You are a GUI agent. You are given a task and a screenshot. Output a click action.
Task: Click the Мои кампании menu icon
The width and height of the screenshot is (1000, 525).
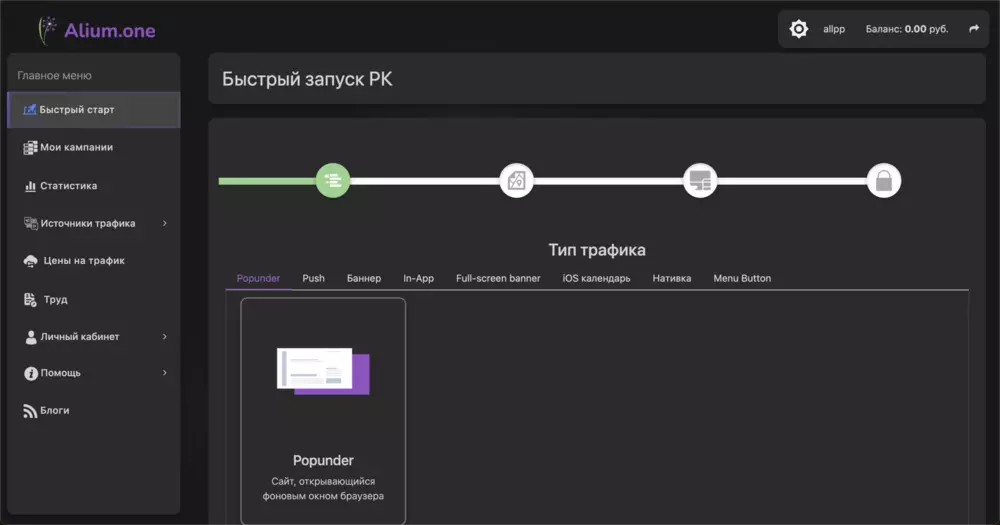tap(30, 147)
